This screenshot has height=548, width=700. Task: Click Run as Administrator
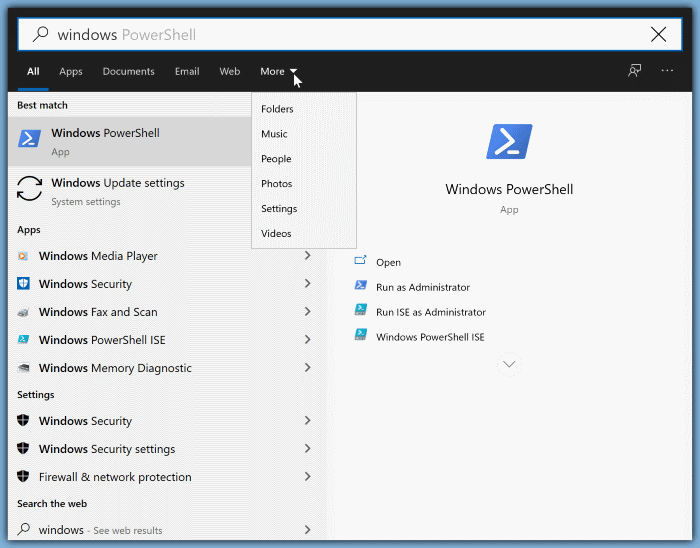pyautogui.click(x=423, y=287)
